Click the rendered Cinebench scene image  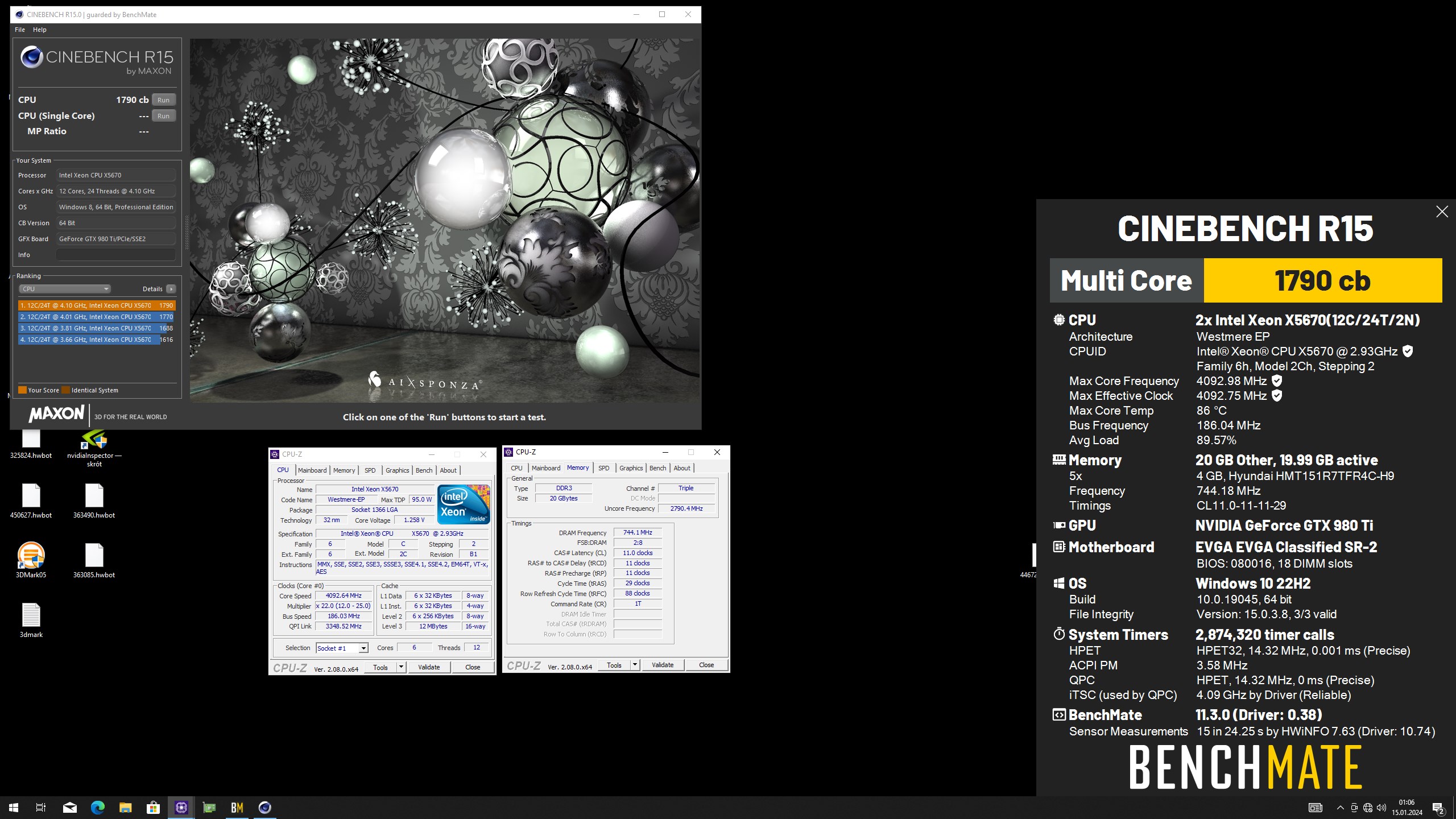pyautogui.click(x=445, y=221)
